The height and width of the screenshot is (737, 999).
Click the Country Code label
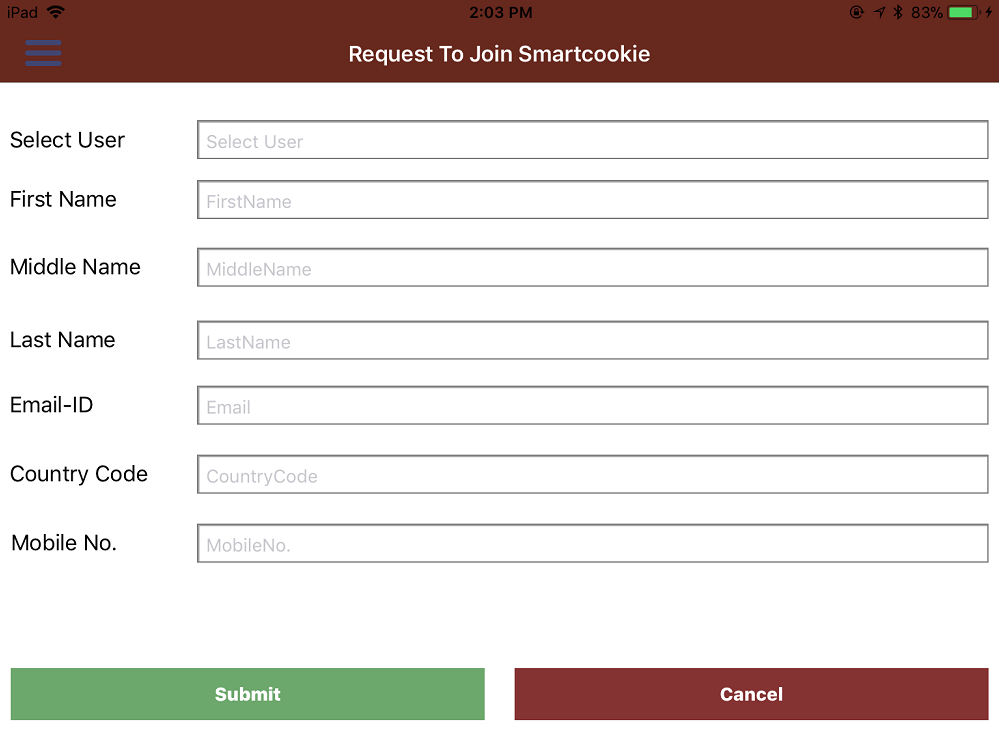click(x=79, y=474)
